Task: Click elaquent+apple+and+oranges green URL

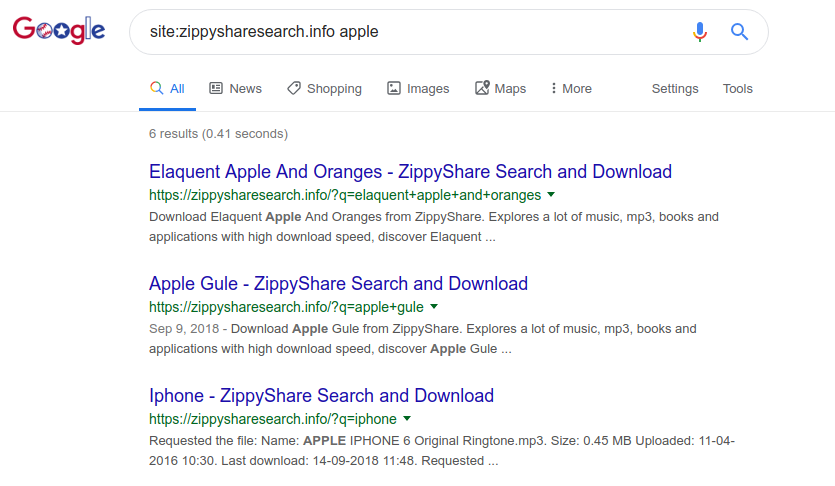Action: pyautogui.click(x=345, y=195)
